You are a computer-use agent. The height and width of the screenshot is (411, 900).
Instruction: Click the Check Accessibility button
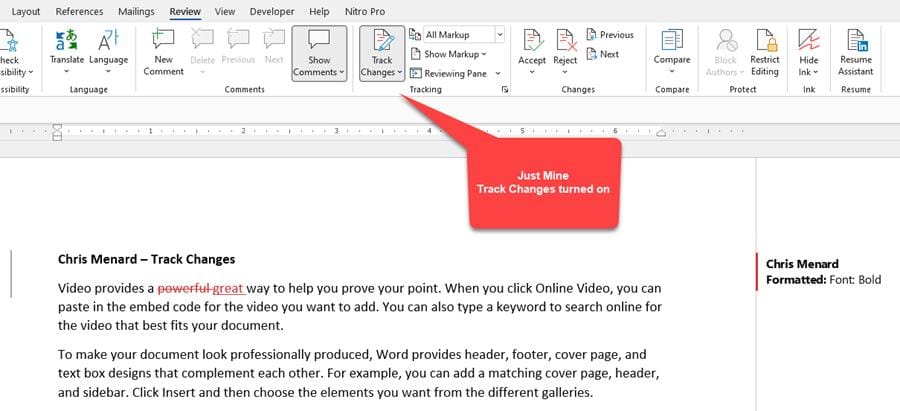point(16,53)
